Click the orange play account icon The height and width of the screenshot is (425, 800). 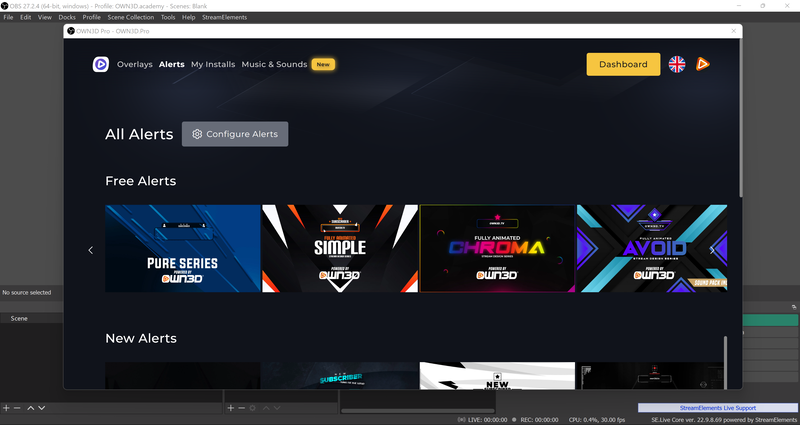coord(704,64)
